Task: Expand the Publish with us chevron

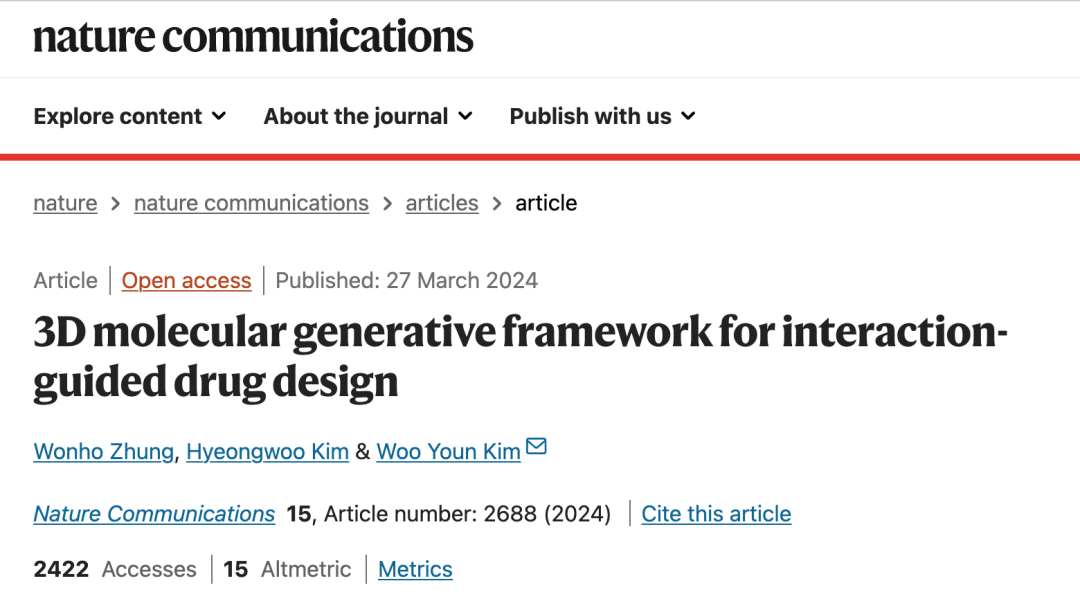Action: tap(688, 116)
